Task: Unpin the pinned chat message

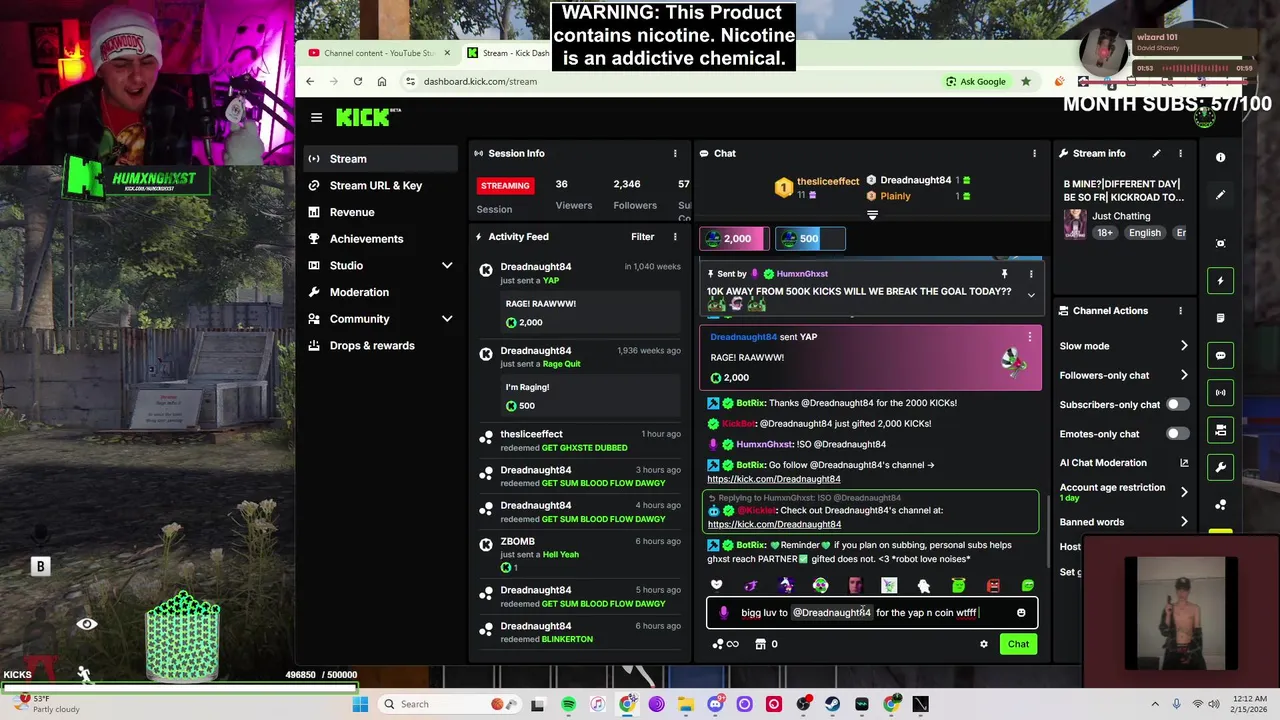Action: click(x=1004, y=274)
